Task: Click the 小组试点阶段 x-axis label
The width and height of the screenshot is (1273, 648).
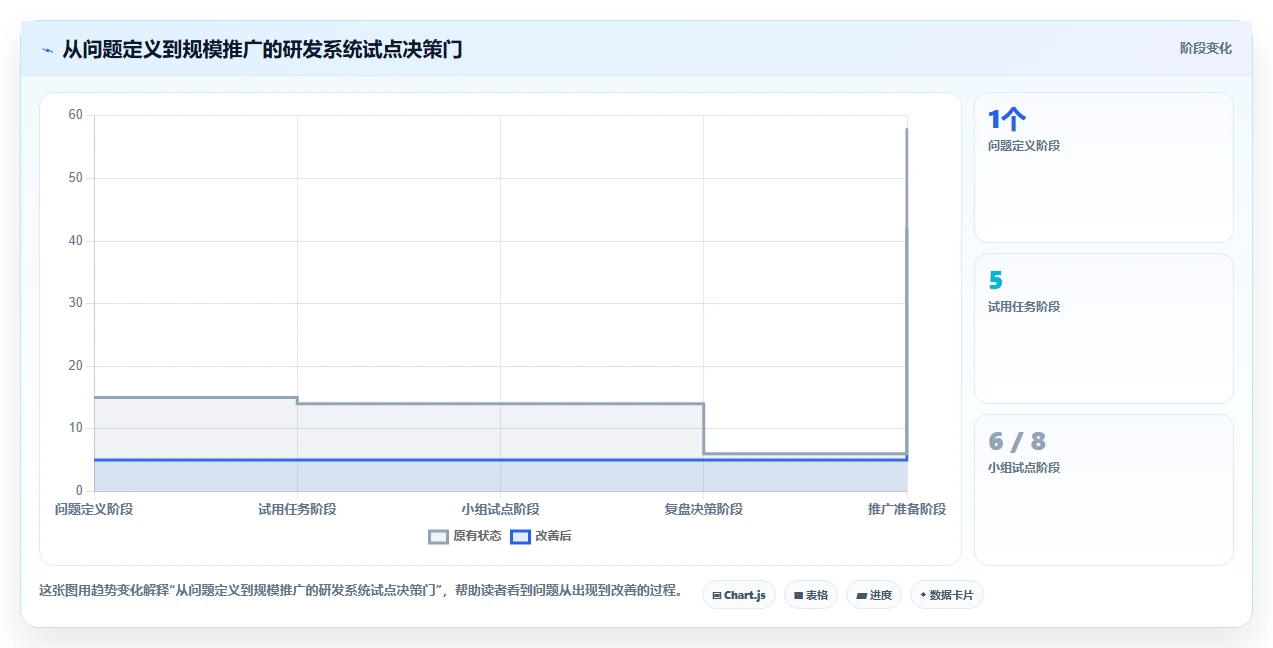Action: tap(500, 509)
